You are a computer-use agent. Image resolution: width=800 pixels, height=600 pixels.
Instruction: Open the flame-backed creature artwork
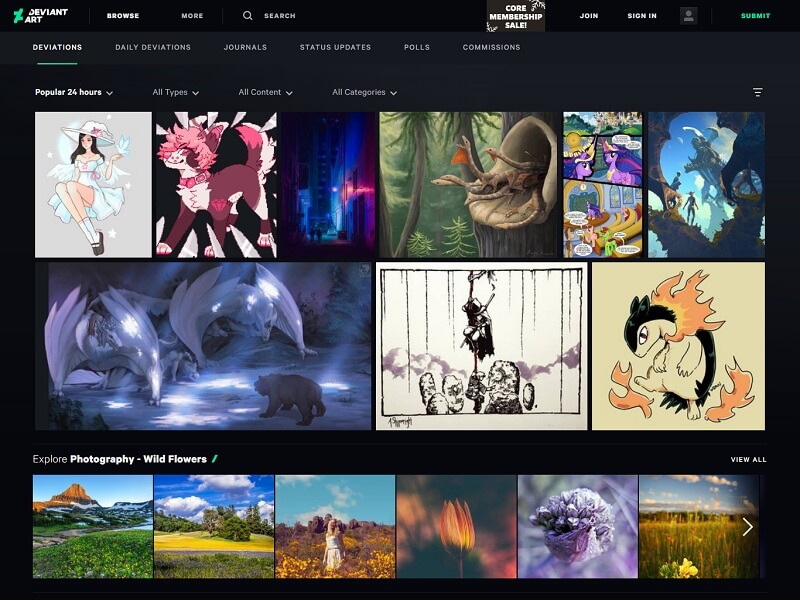click(678, 346)
